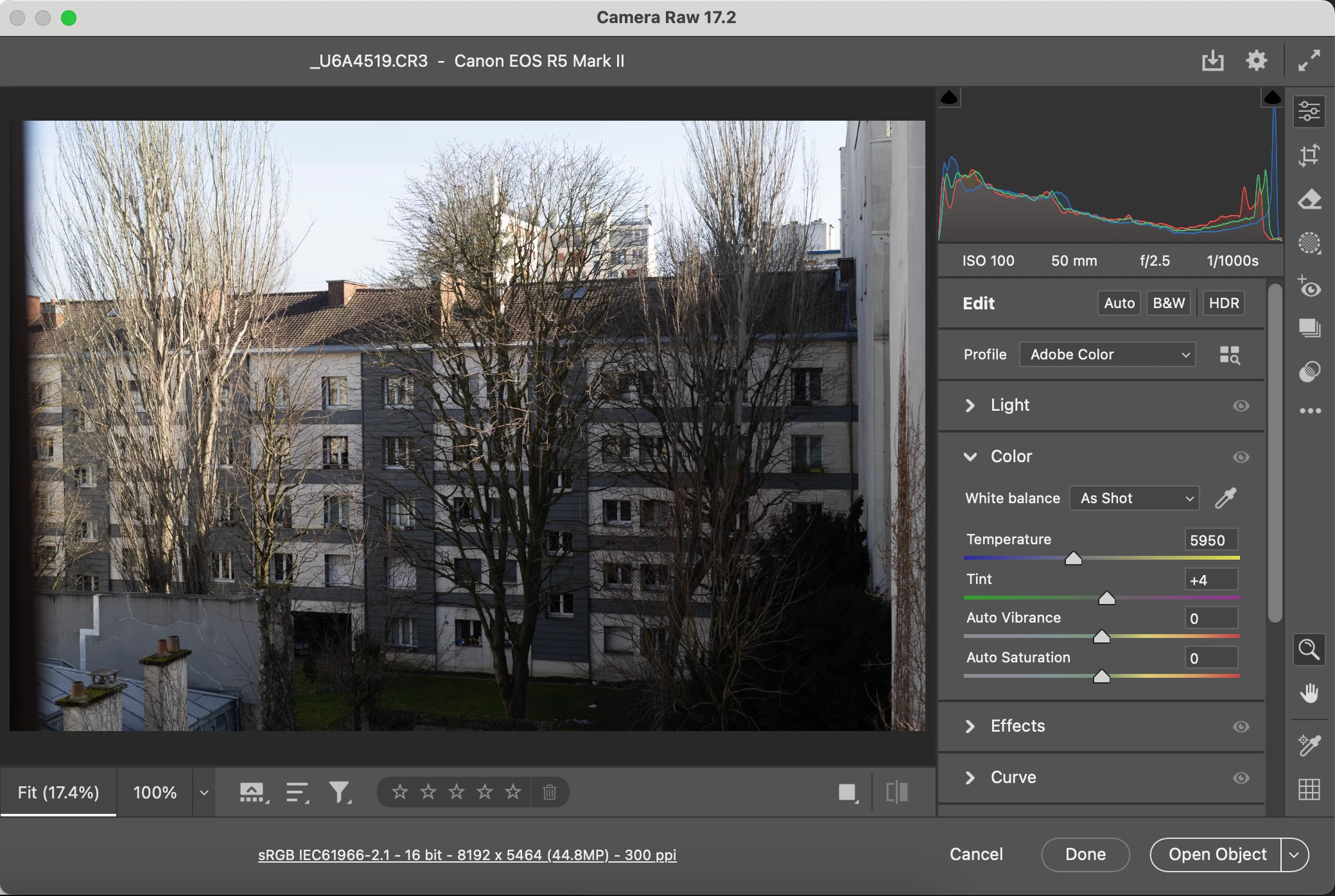Viewport: 1335px width, 896px height.
Task: Toggle Light panel visibility eye
Action: pos(1241,406)
